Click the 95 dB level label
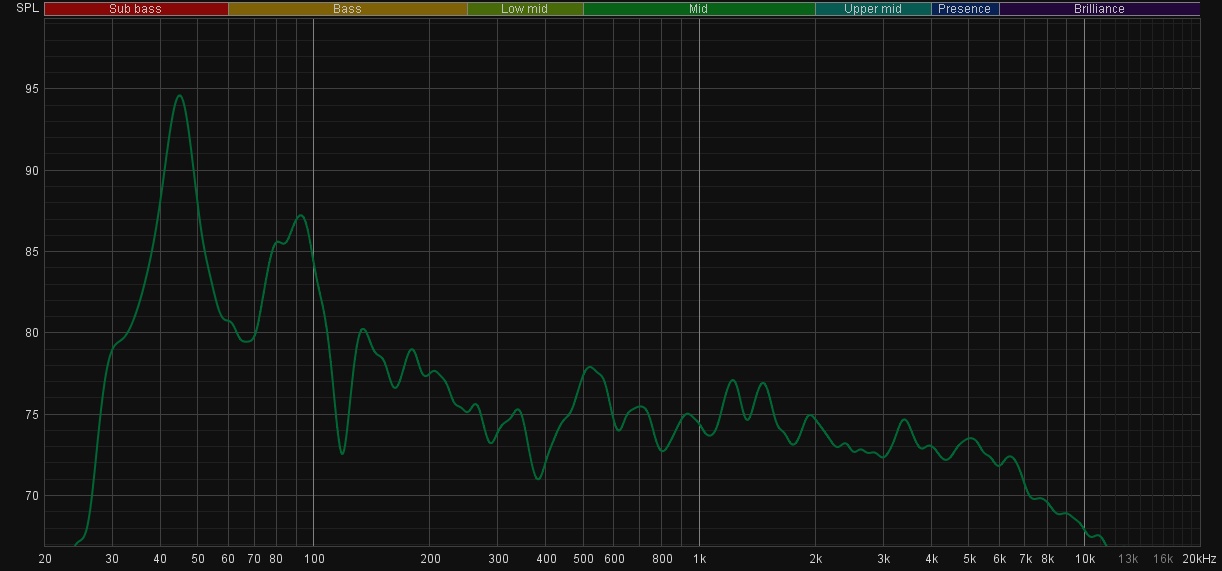This screenshot has width=1222, height=571. coord(32,89)
